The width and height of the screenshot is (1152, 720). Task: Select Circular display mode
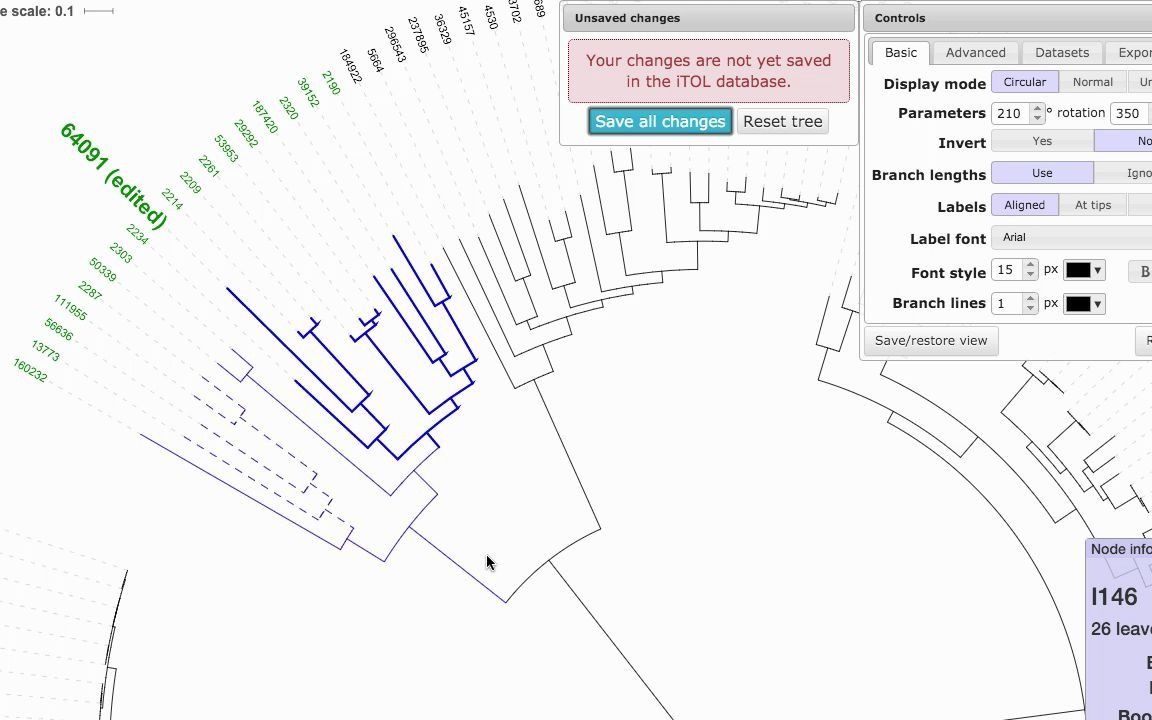click(1025, 82)
